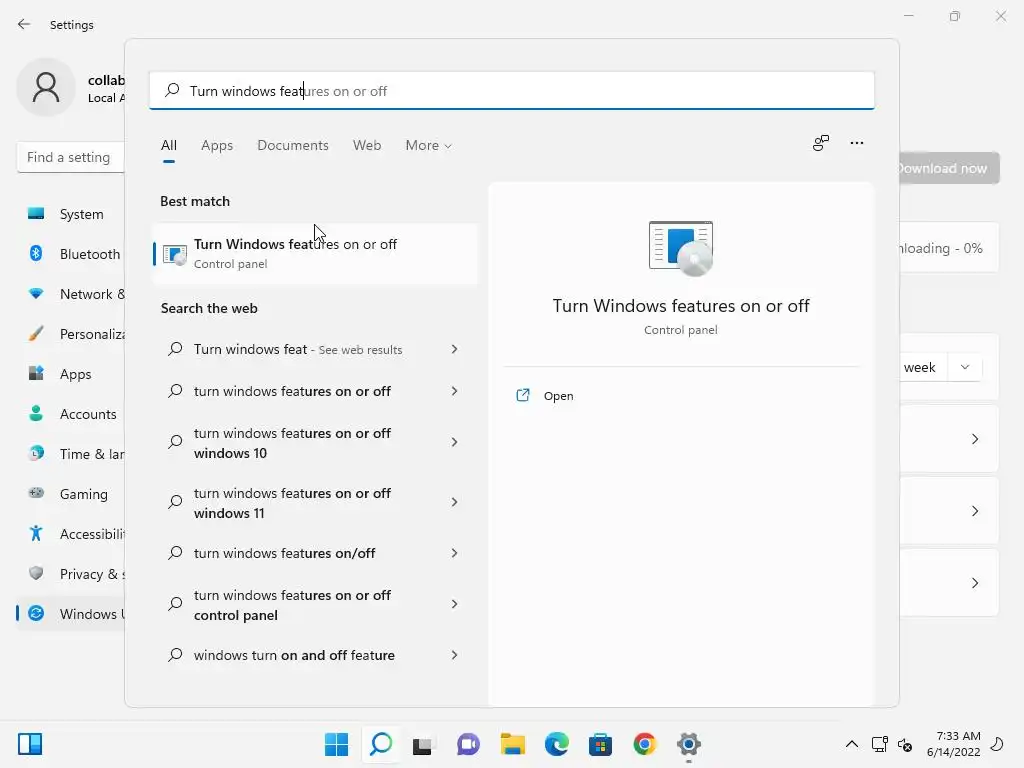Select 'turn windows features on/off' suggestion
Image resolution: width=1024 pixels, height=768 pixels.
click(284, 553)
